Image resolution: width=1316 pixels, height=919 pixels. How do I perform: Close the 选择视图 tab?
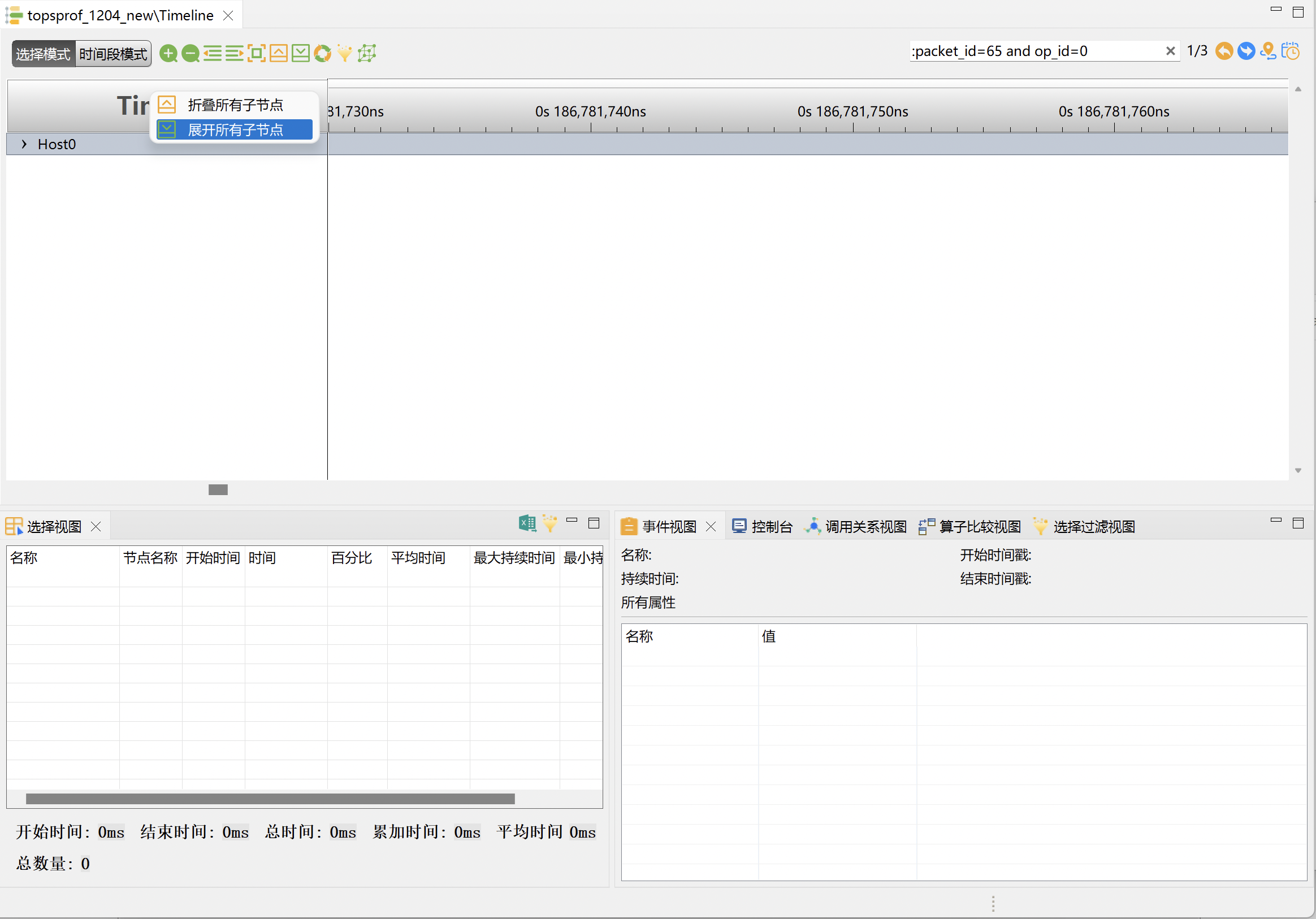[x=96, y=527]
